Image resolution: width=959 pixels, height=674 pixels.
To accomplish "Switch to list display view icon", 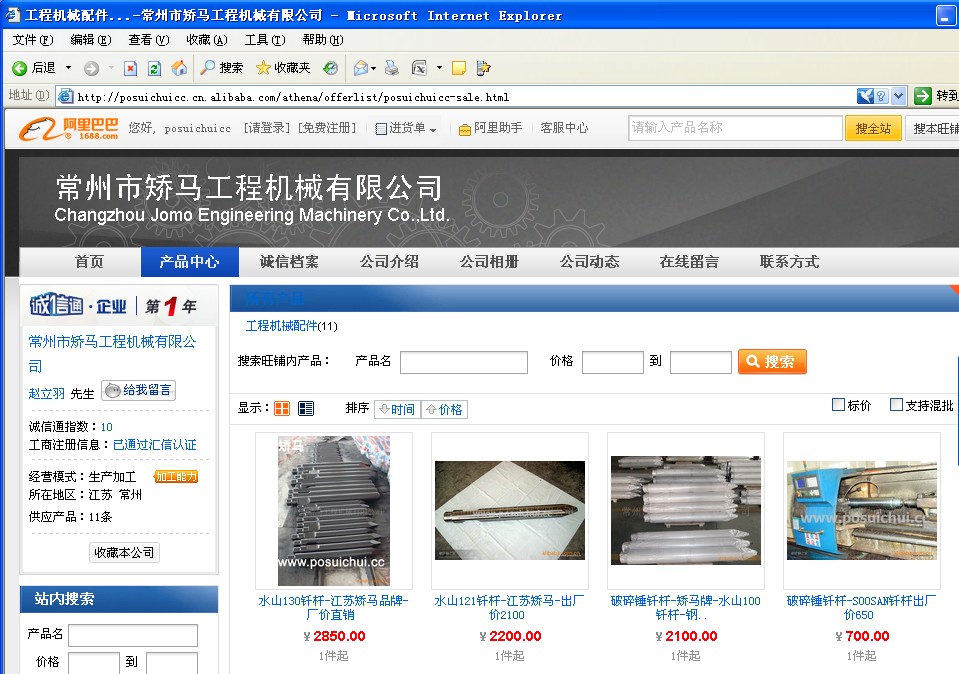I will [306, 409].
